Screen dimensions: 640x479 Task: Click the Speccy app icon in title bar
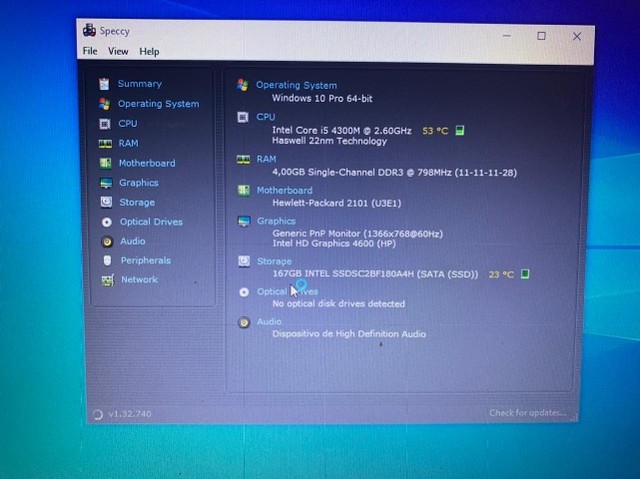(89, 31)
